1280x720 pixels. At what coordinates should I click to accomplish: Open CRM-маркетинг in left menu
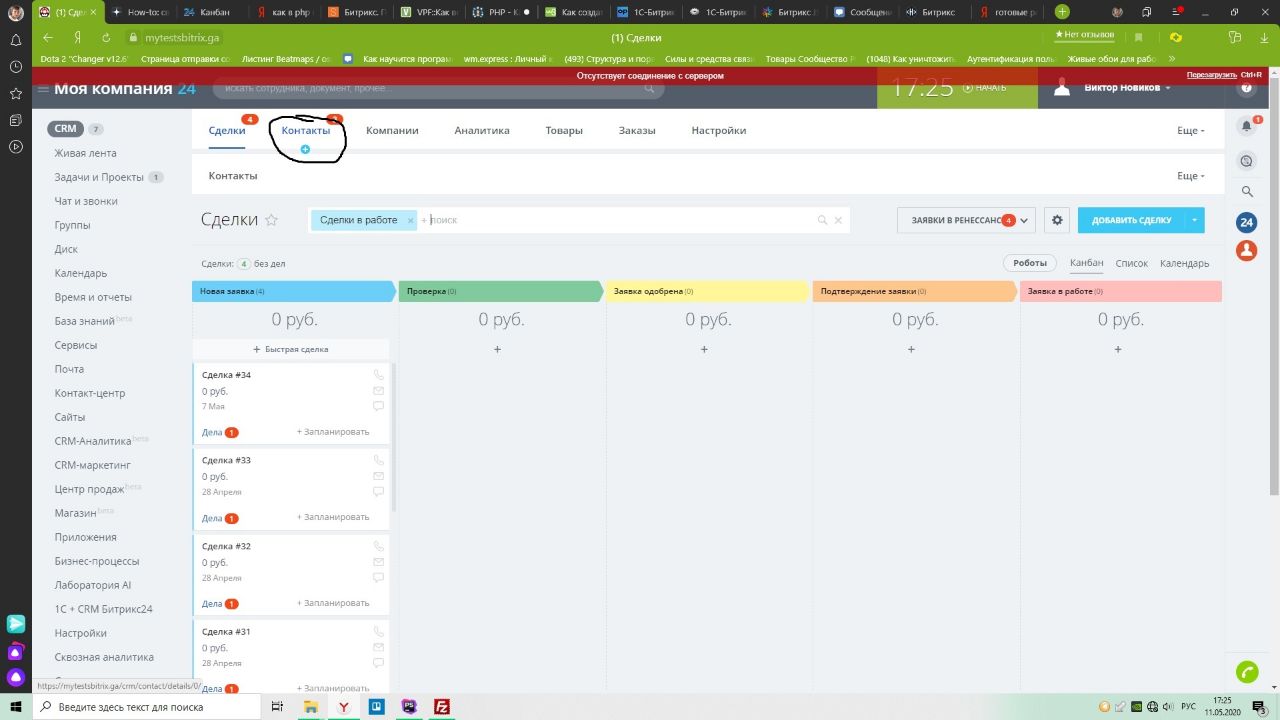click(93, 465)
